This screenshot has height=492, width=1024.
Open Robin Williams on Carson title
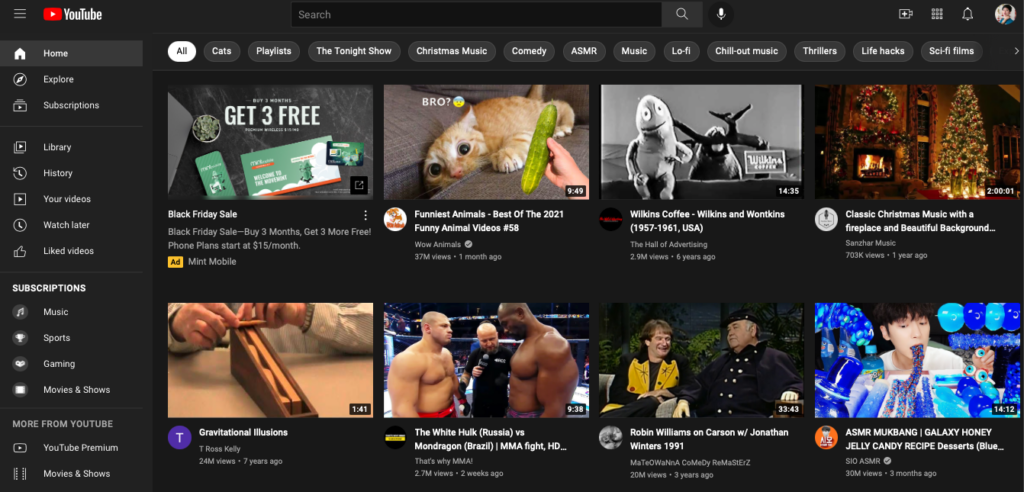click(709, 439)
